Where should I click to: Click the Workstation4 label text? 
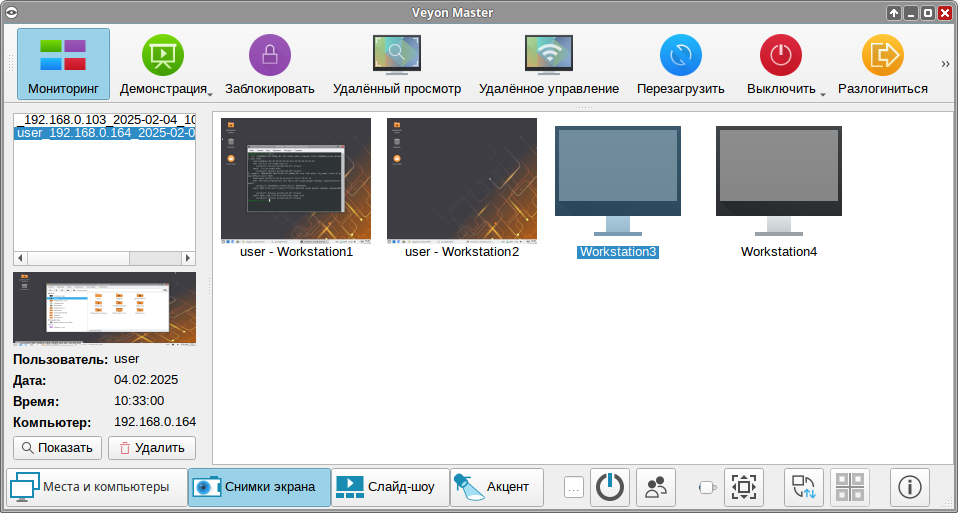coord(779,252)
